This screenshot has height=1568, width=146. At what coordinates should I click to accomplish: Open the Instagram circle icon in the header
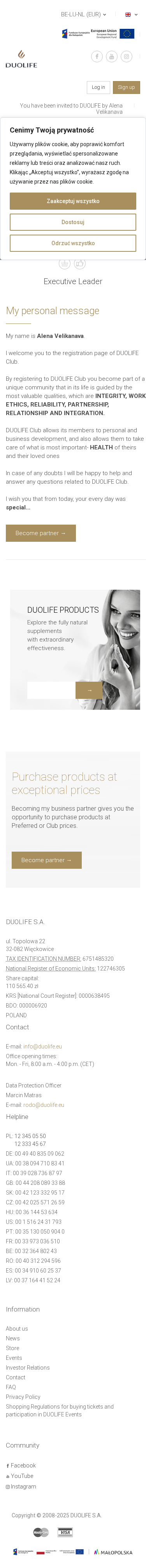pos(127,57)
